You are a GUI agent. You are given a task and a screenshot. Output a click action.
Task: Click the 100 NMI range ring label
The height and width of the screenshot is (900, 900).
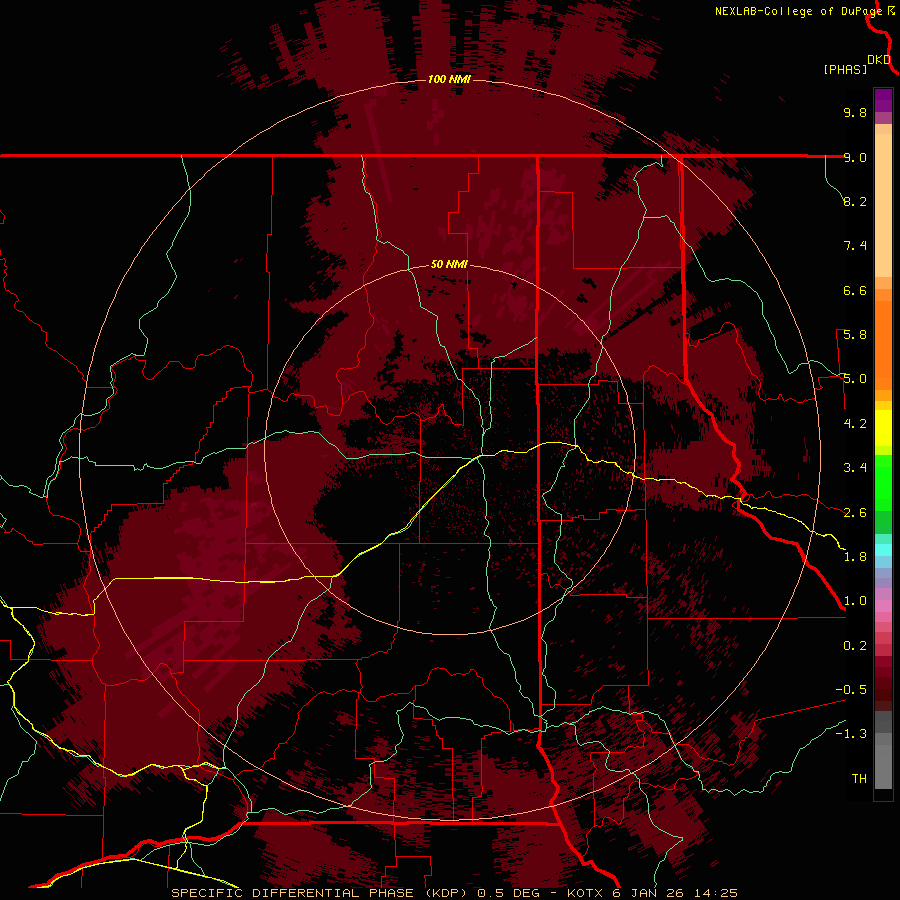449,79
